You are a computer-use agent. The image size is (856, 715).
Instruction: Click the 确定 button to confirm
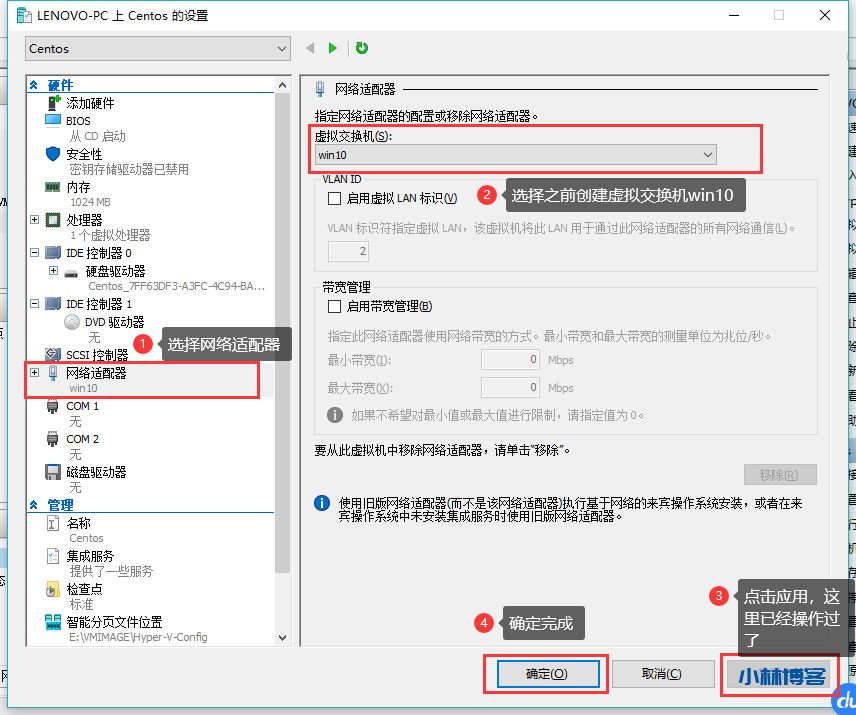(545, 673)
